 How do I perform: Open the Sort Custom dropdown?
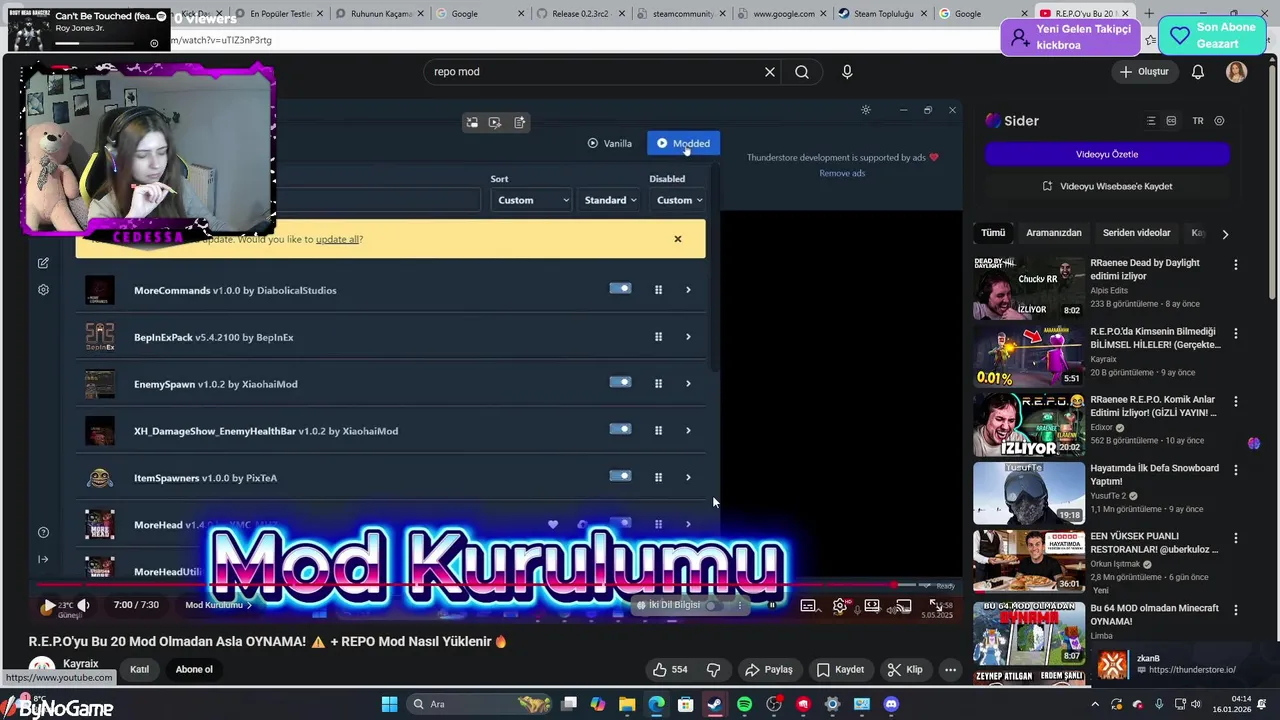click(532, 200)
